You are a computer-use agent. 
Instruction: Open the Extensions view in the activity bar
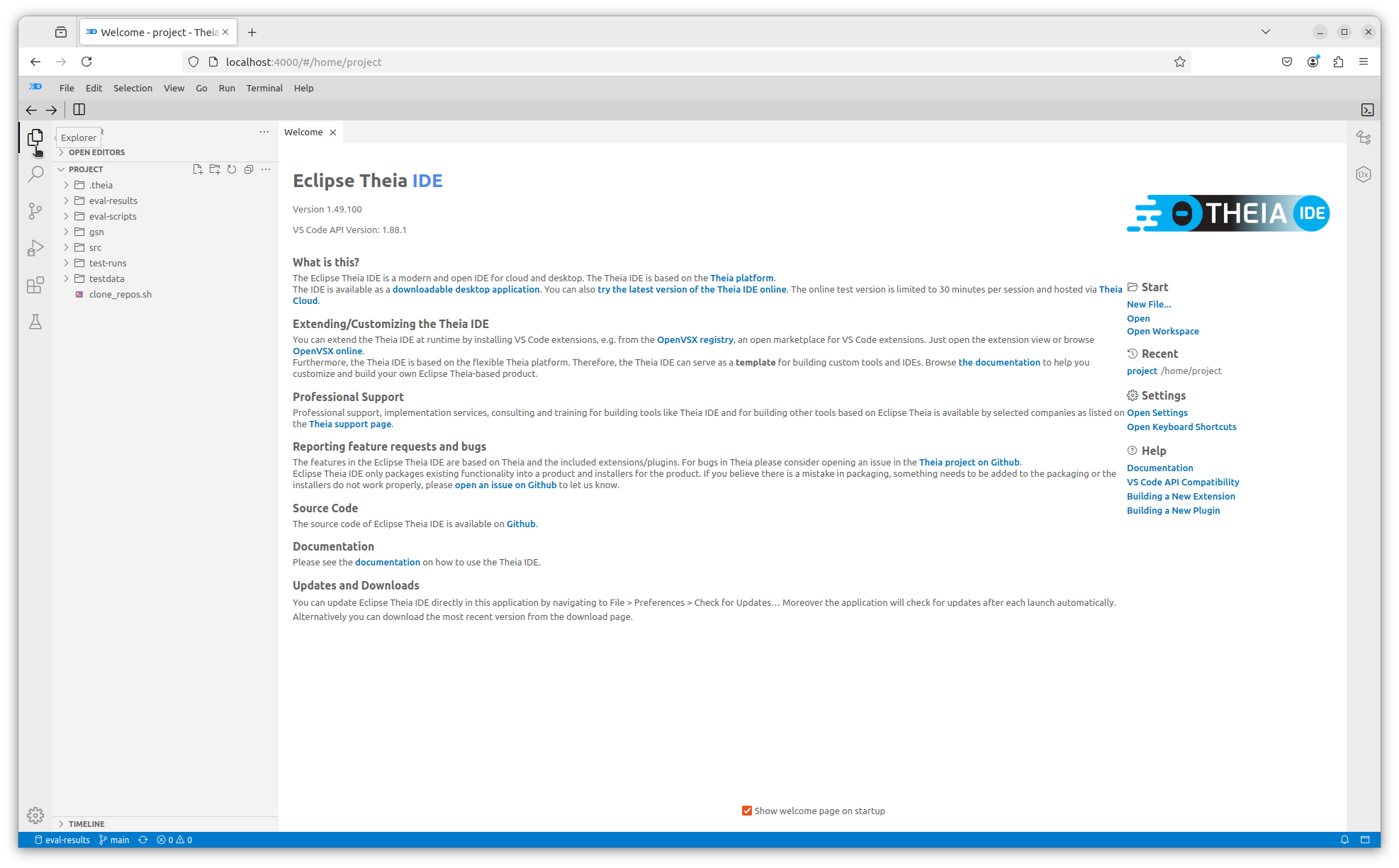pyautogui.click(x=35, y=285)
